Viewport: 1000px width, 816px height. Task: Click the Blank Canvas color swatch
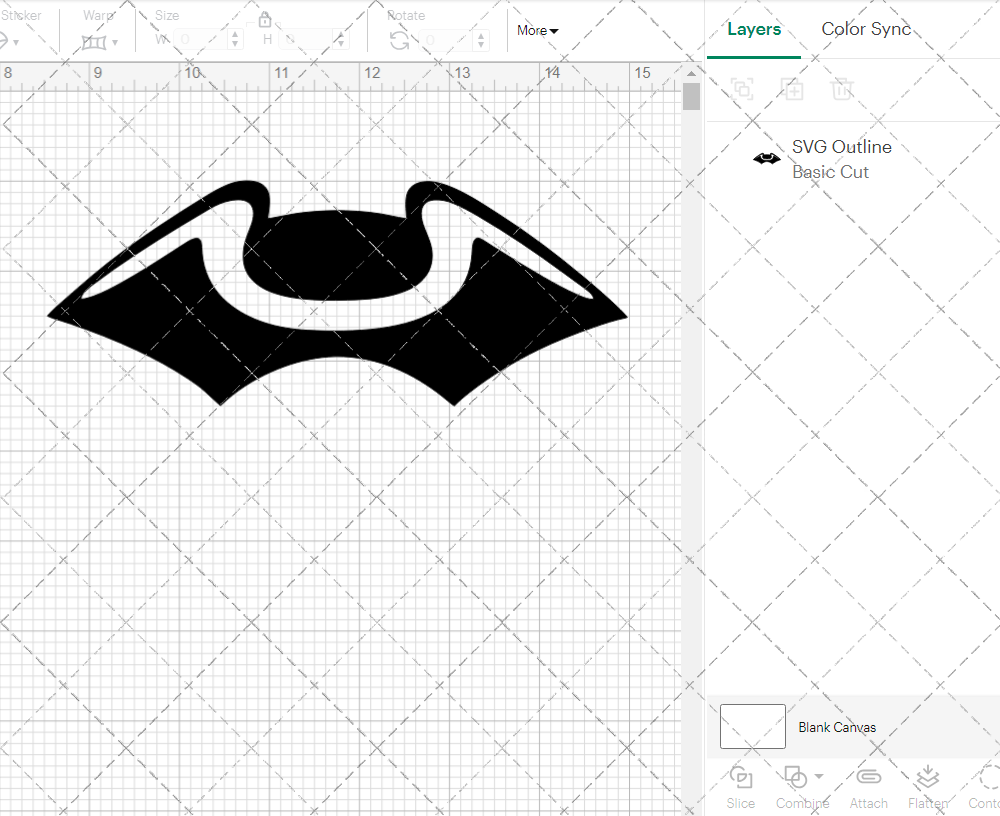752,726
